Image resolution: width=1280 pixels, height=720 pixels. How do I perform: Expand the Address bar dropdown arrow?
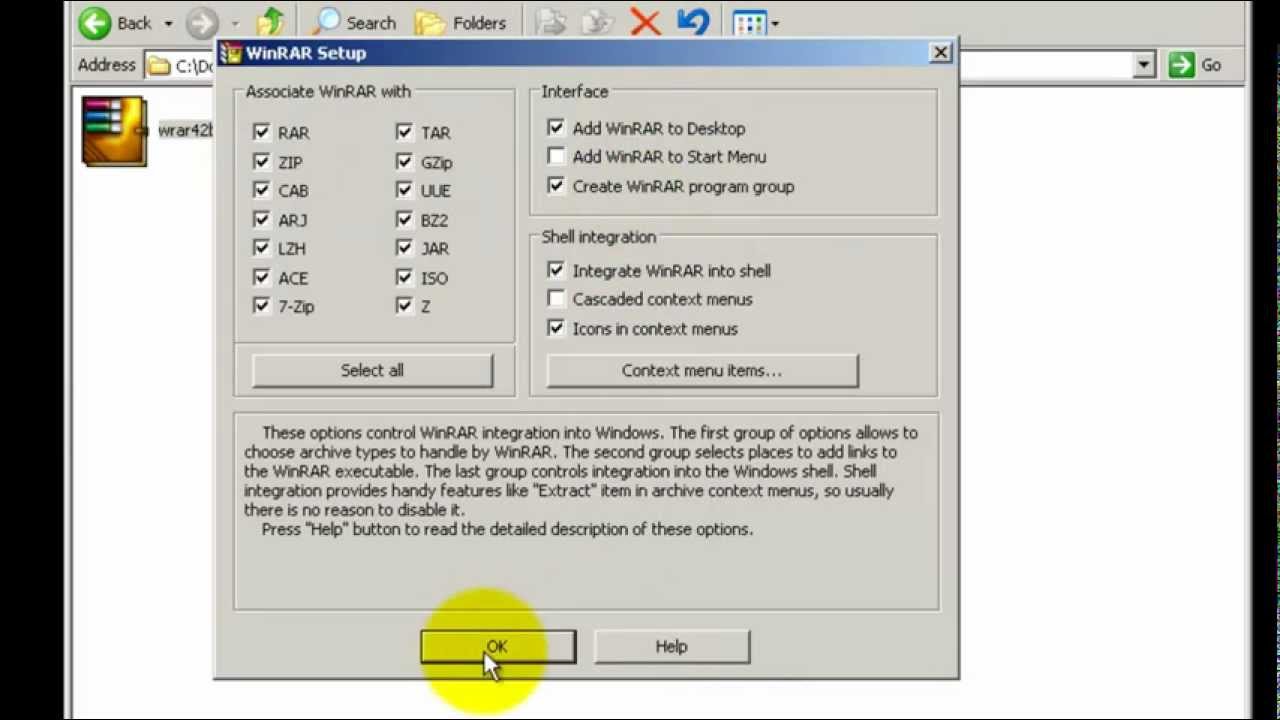[x=1144, y=65]
